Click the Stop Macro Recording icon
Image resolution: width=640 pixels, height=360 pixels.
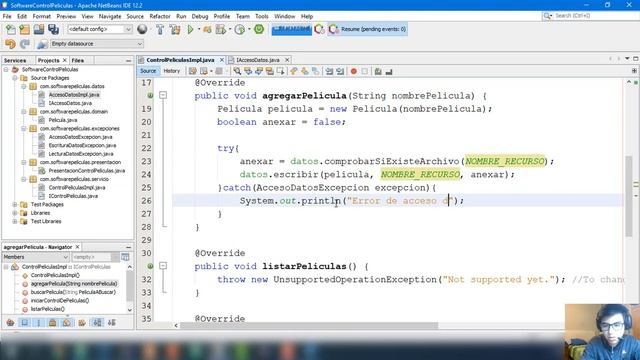tap(364, 71)
